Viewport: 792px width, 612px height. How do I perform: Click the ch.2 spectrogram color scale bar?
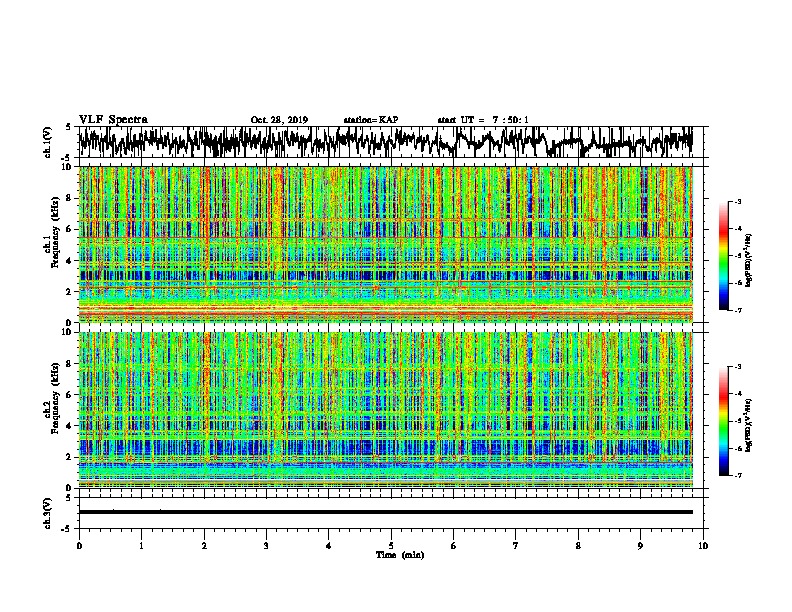coord(723,421)
